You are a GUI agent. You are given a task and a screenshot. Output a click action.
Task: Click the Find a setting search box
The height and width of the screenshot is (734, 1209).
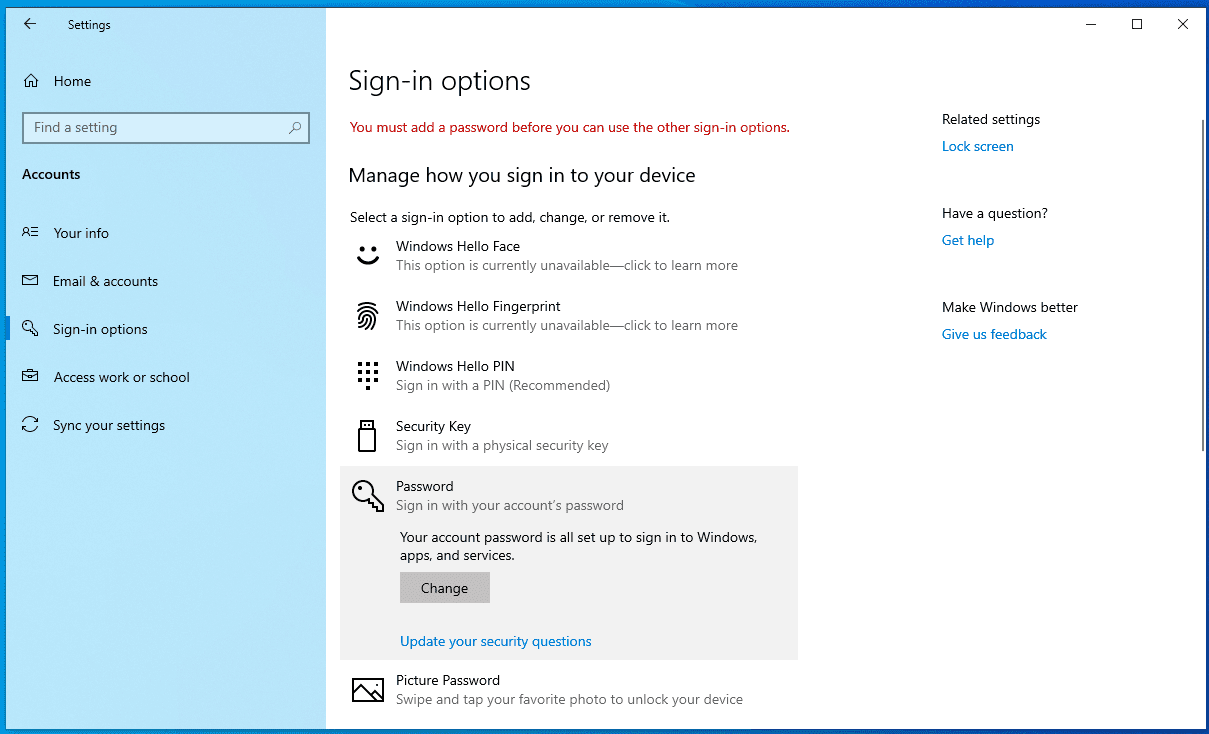point(166,127)
